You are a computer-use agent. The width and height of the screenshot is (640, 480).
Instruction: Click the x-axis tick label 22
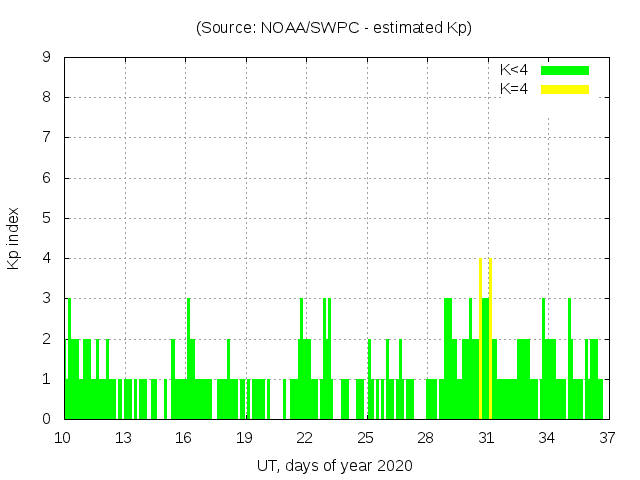[x=305, y=437]
